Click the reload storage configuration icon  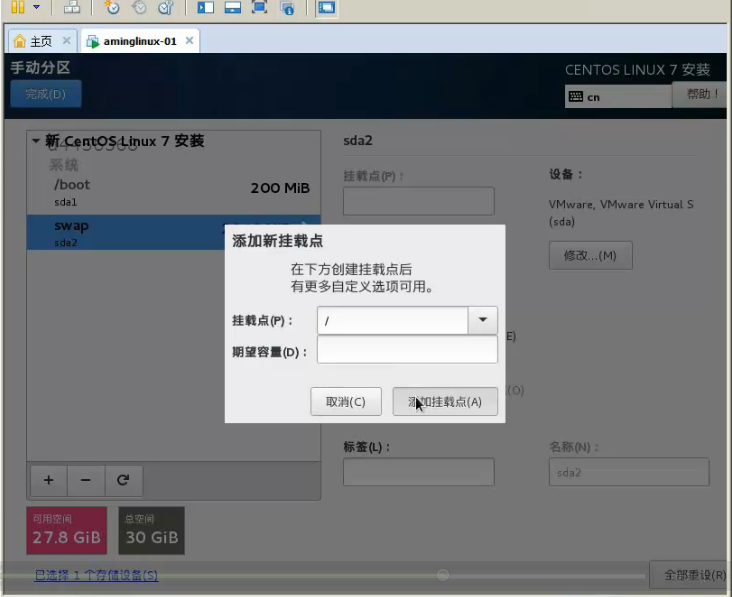(x=123, y=480)
